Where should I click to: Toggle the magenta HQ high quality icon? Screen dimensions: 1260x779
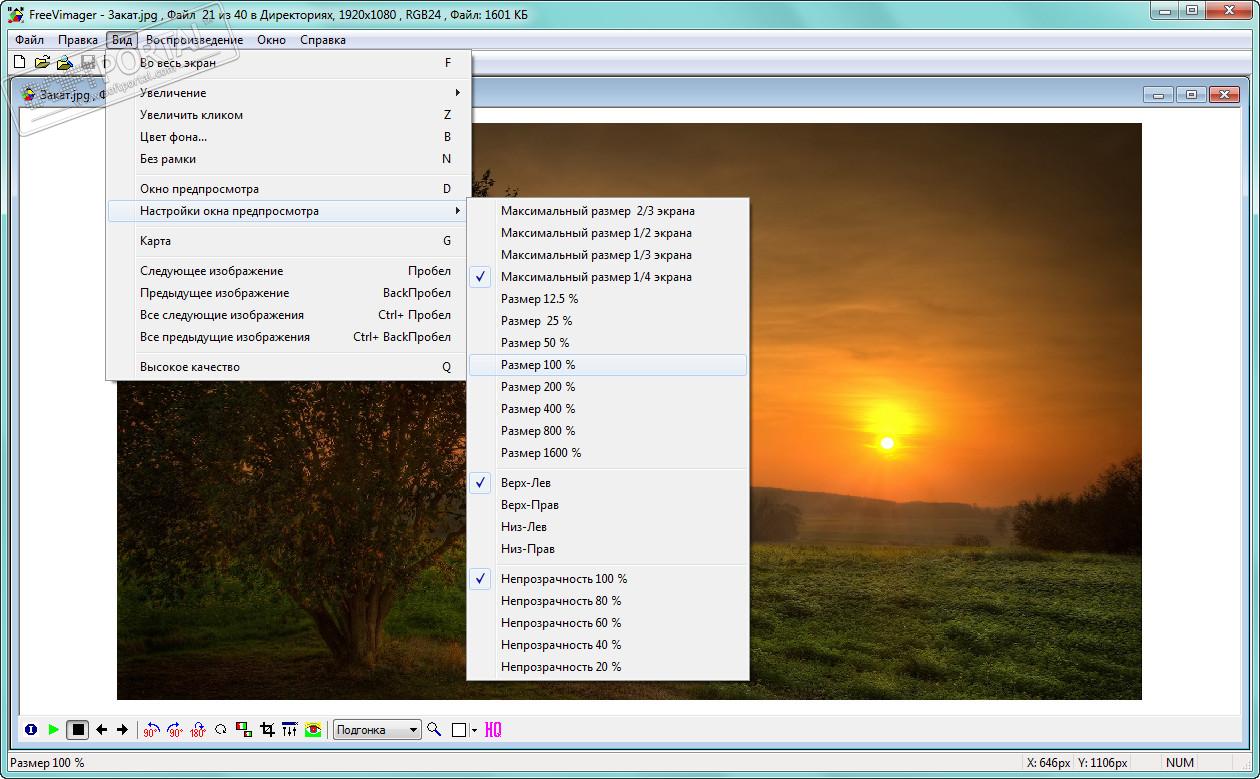pyautogui.click(x=493, y=730)
